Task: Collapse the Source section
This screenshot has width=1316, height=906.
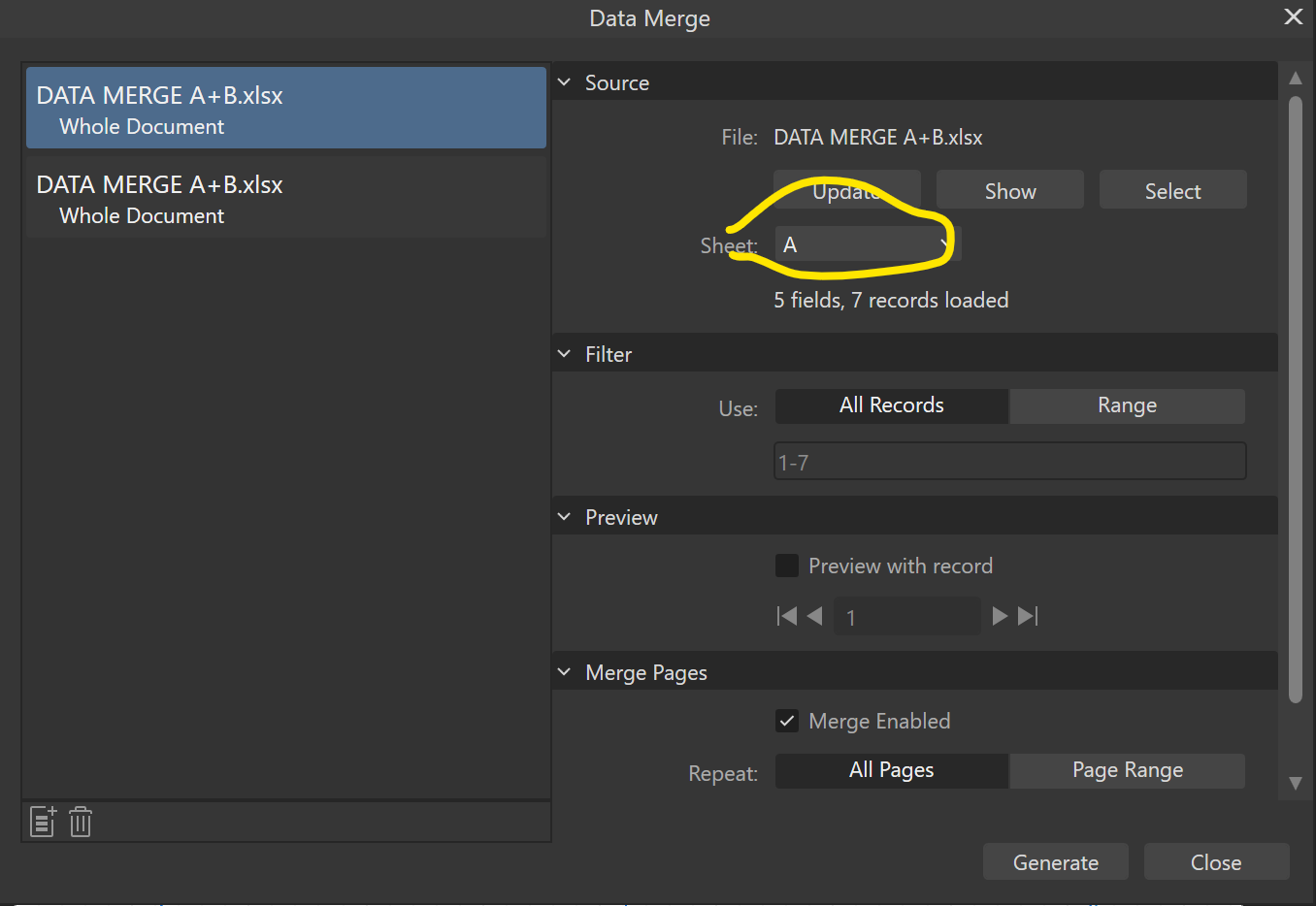Action: [565, 82]
